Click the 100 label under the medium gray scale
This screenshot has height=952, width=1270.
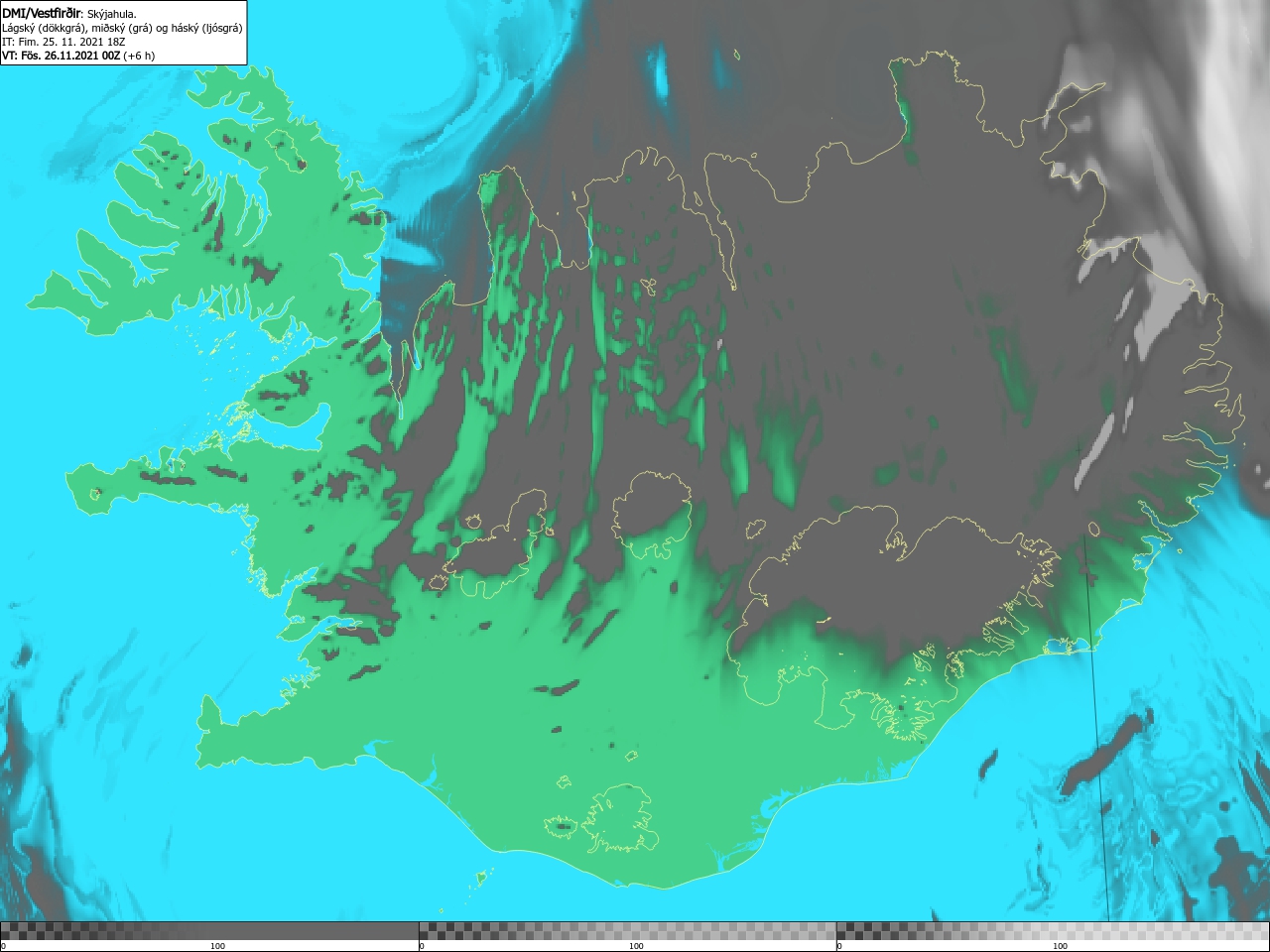pos(636,946)
